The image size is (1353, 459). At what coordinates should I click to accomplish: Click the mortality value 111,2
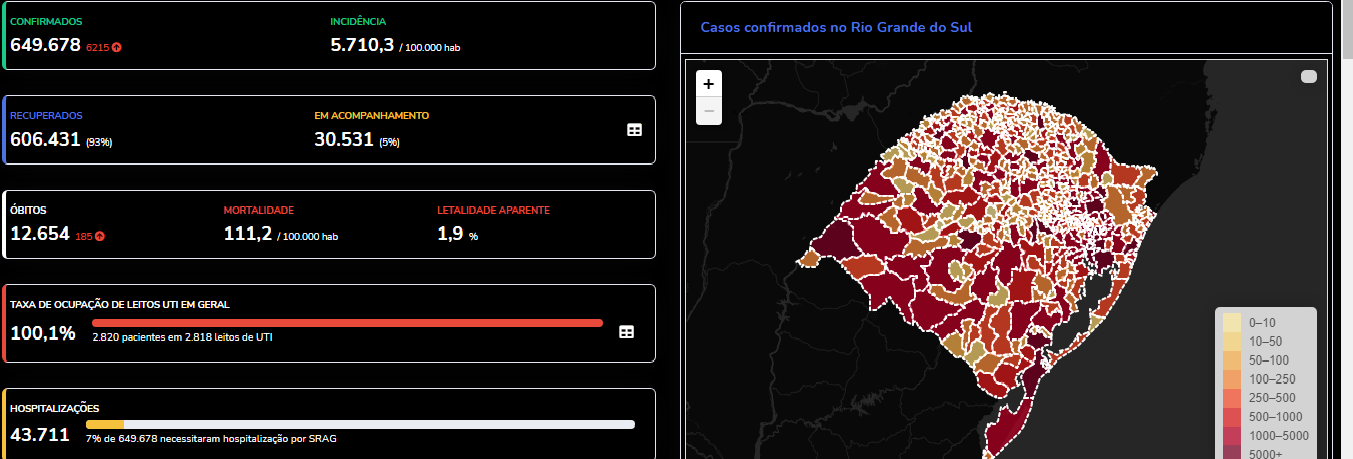(248, 234)
